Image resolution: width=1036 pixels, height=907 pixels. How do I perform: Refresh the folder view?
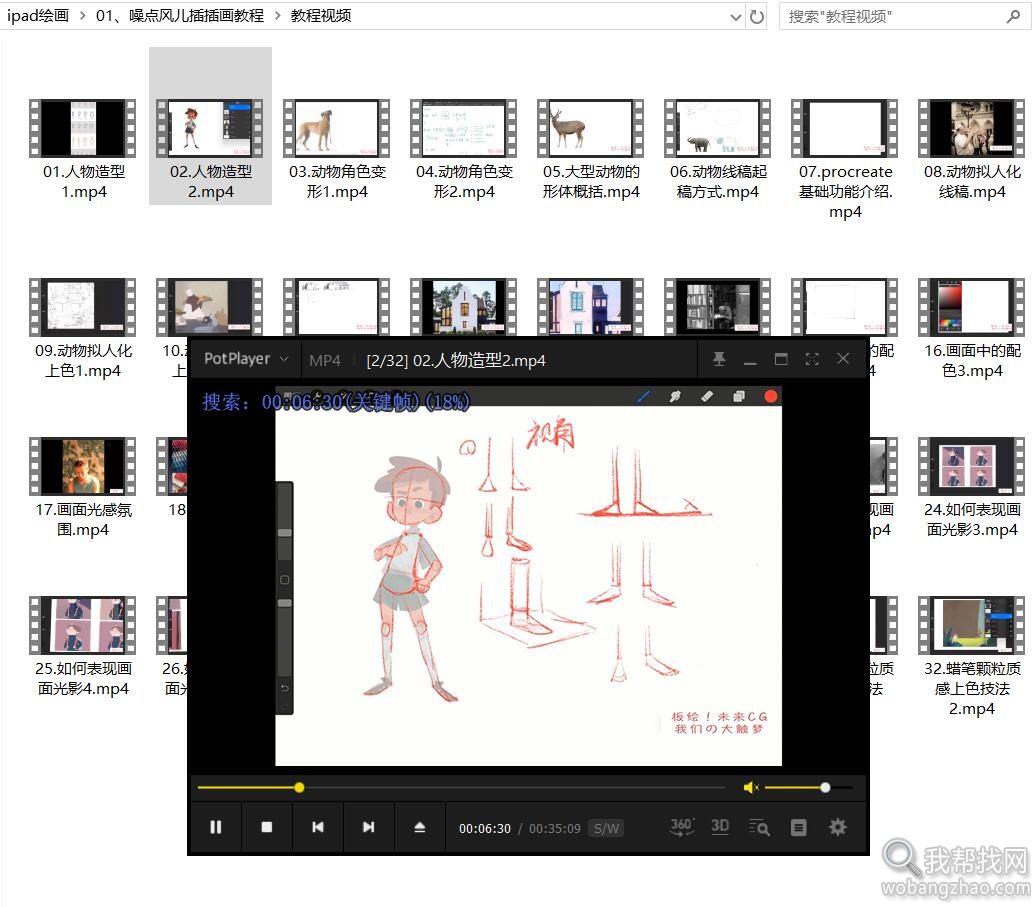757,17
